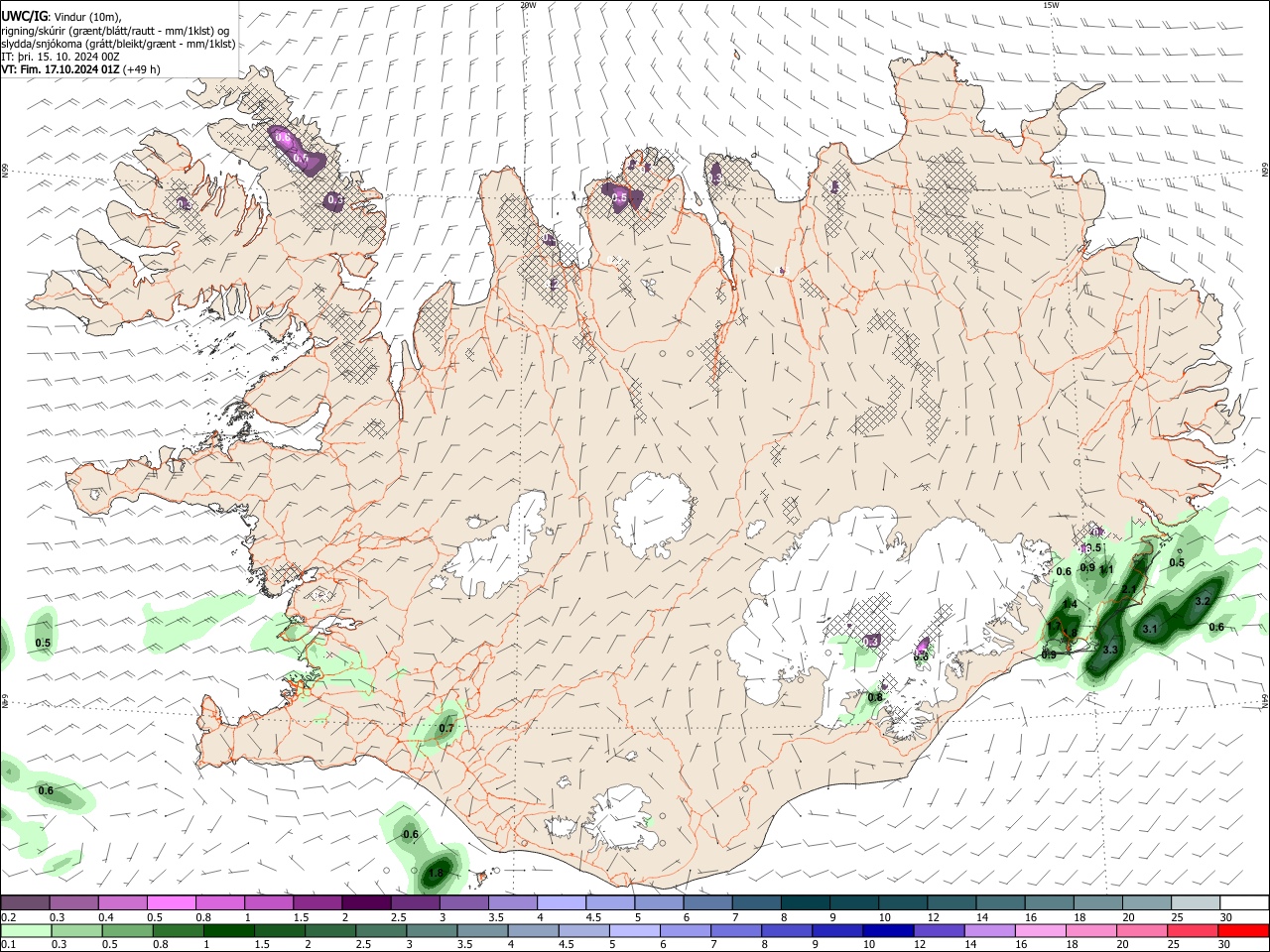Click the 'rigning/skúrir' legend description line
Image resolution: width=1270 pixels, height=952 pixels.
coord(117,31)
